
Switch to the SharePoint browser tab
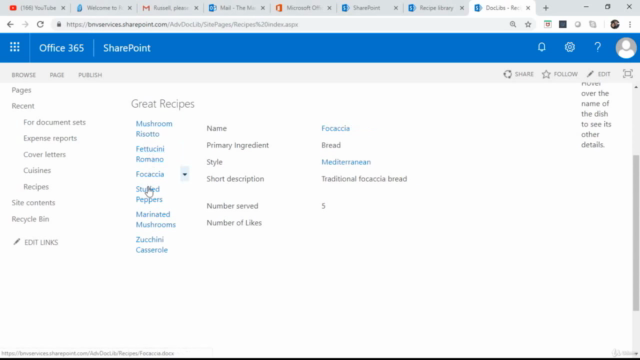(366, 8)
